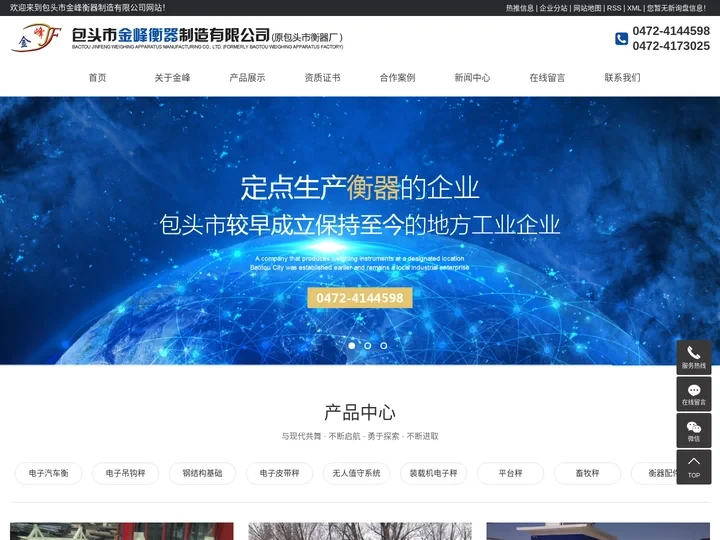720x540 pixels.
Task: Click the XML link in top bar
Action: click(x=634, y=8)
